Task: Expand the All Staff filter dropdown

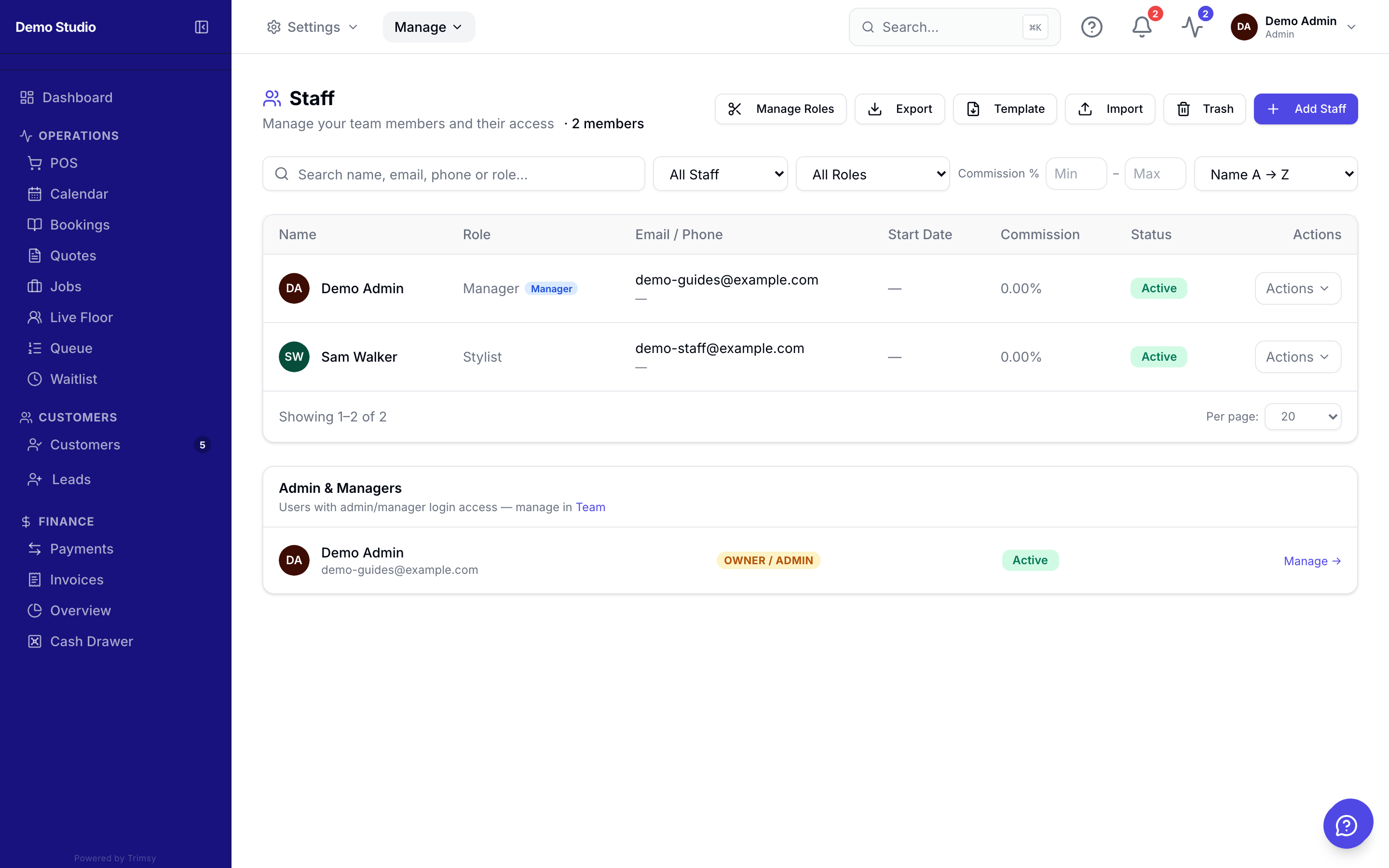Action: pos(721,174)
